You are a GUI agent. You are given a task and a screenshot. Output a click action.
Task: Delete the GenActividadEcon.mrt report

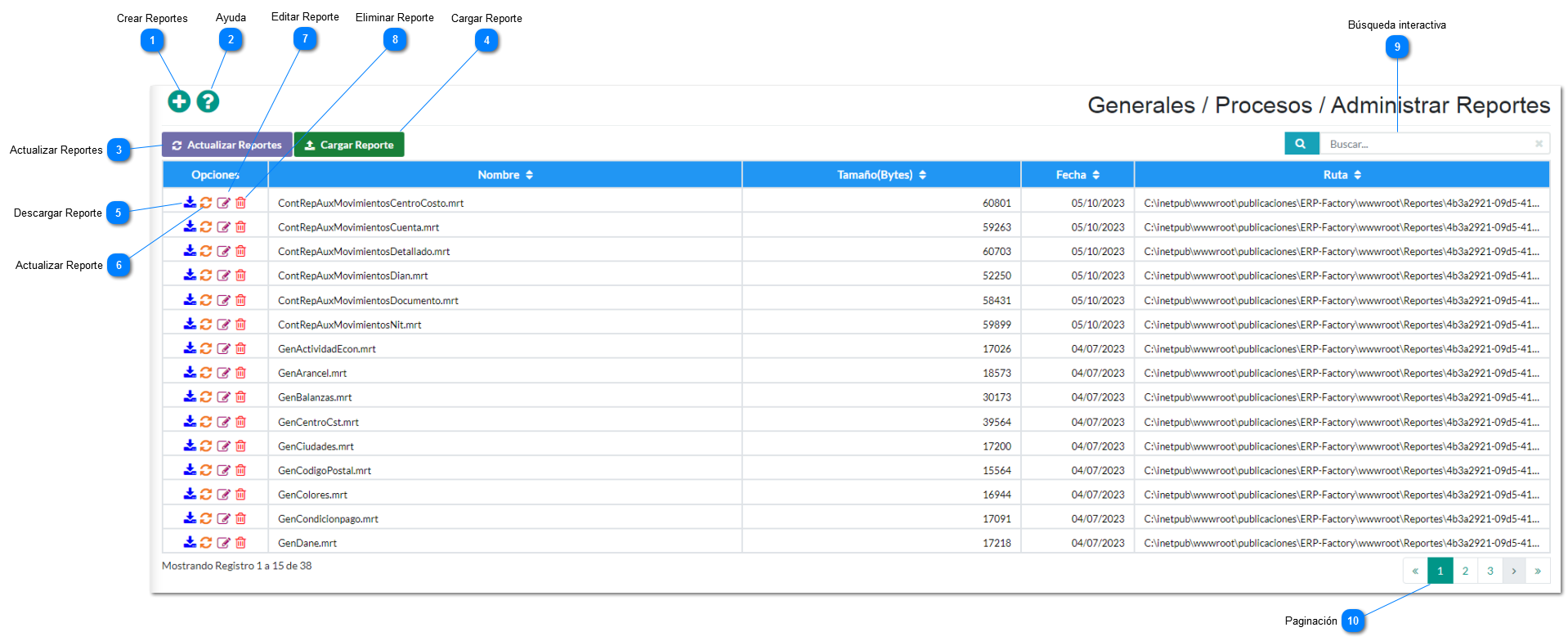tap(240, 348)
